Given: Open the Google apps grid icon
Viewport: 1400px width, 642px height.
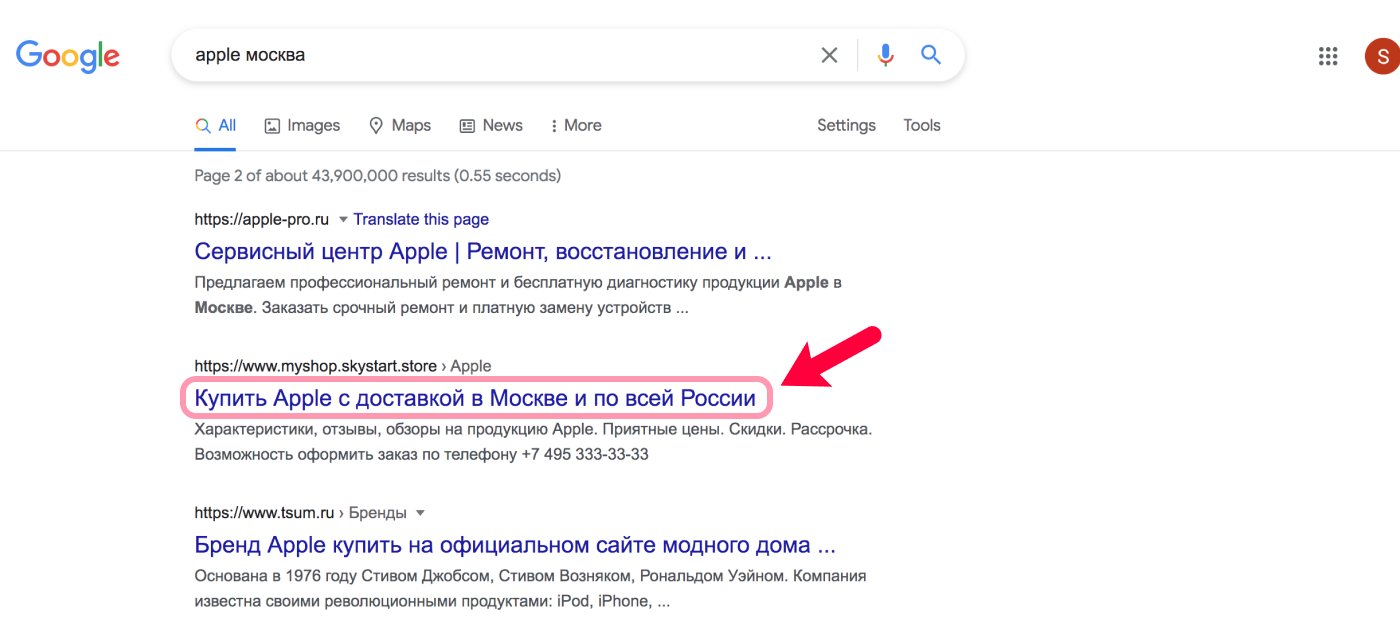Looking at the screenshot, I should coord(1328,56).
